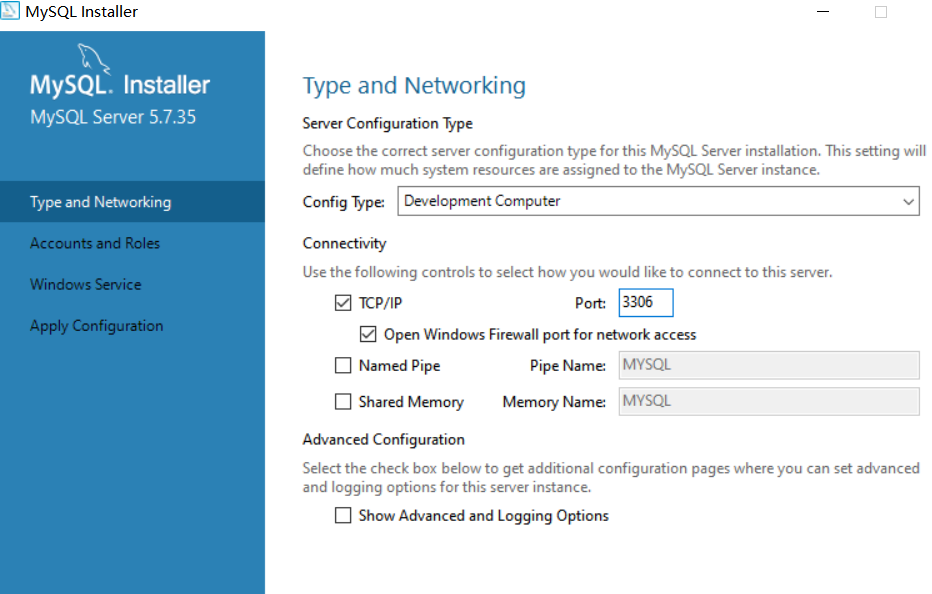Click the Memory Name field
The height and width of the screenshot is (594, 932).
click(x=769, y=401)
